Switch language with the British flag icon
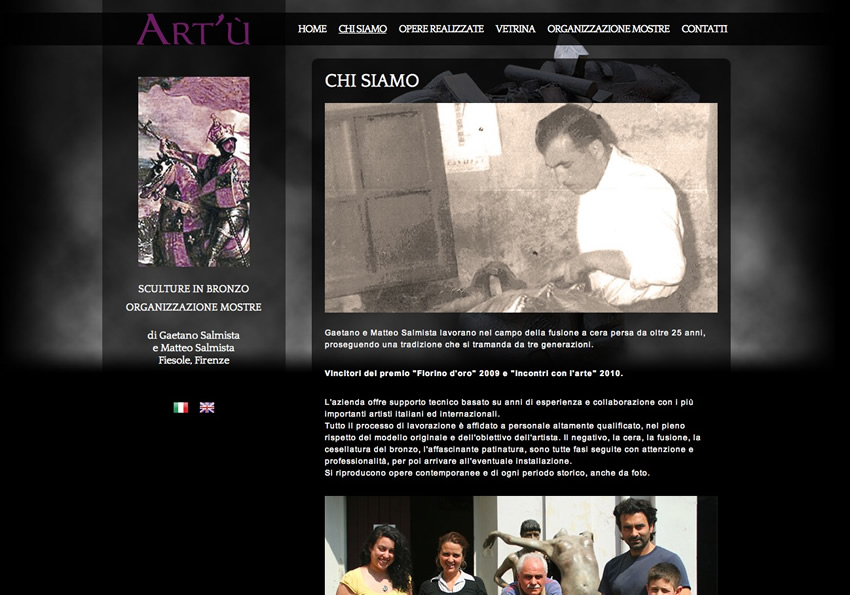The image size is (850, 595). coord(207,408)
